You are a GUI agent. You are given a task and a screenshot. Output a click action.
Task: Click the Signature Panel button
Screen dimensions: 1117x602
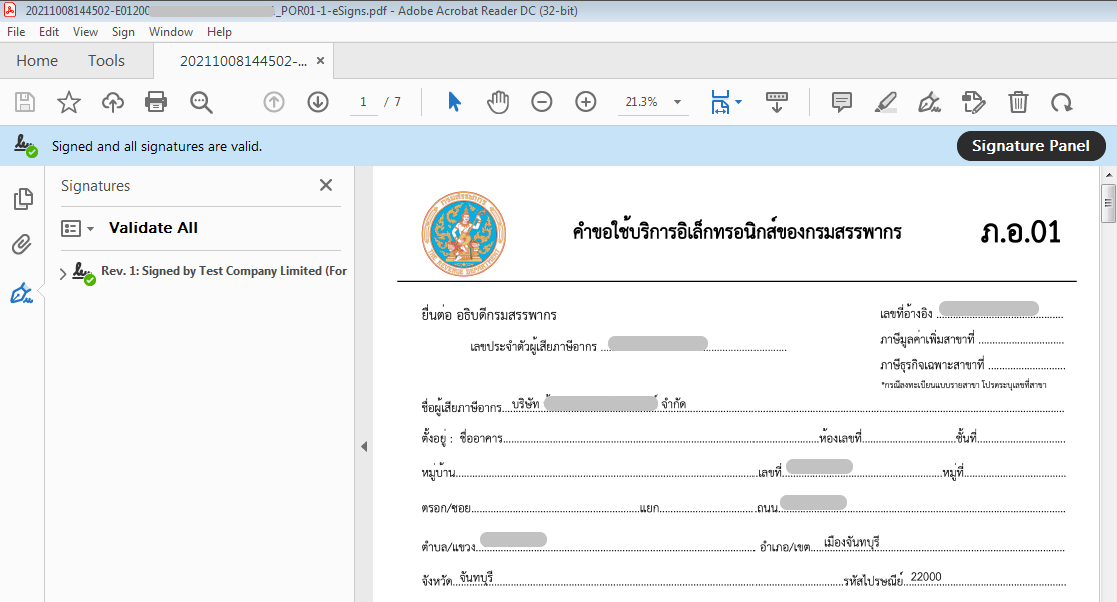click(1031, 146)
